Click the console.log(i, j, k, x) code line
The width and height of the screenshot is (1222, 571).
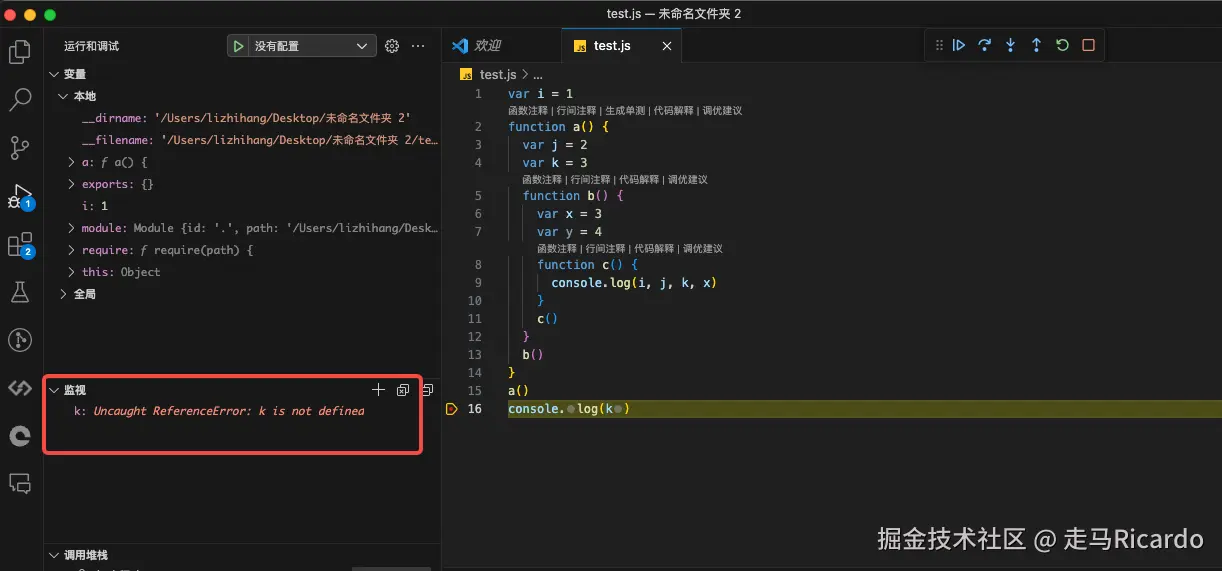(x=634, y=283)
